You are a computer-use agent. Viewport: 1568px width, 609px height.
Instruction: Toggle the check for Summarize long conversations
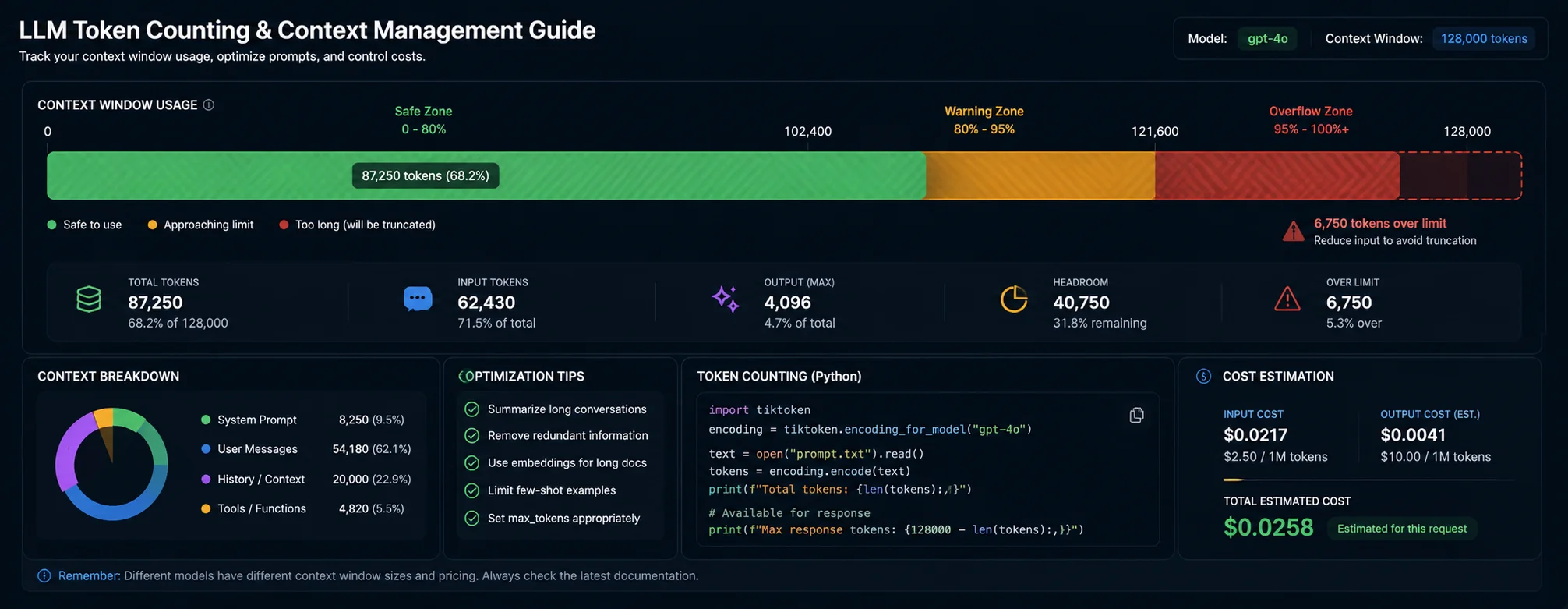pyautogui.click(x=471, y=409)
